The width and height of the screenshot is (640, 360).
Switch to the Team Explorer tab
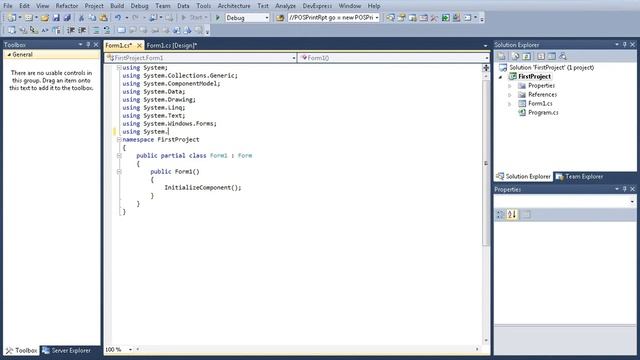(x=580, y=177)
